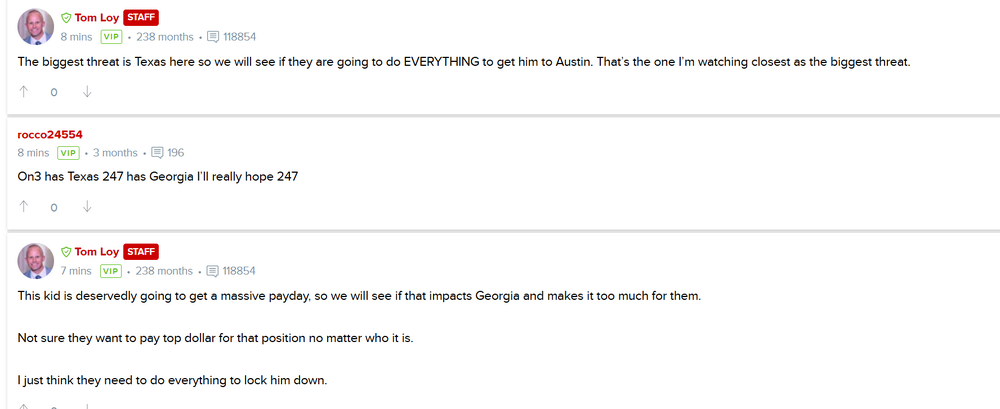Image resolution: width=1000 pixels, height=409 pixels.
Task: Open Tom Loy's avatar in the topmost post
Action: point(36,27)
